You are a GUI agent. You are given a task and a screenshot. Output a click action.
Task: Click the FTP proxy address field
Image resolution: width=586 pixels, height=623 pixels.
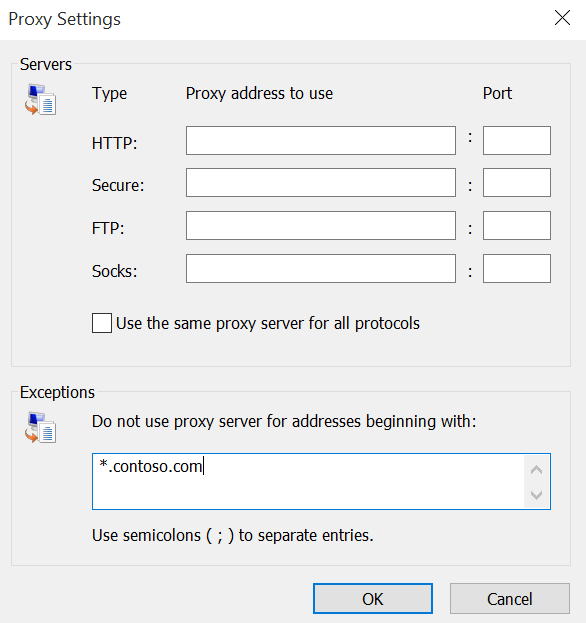point(321,226)
